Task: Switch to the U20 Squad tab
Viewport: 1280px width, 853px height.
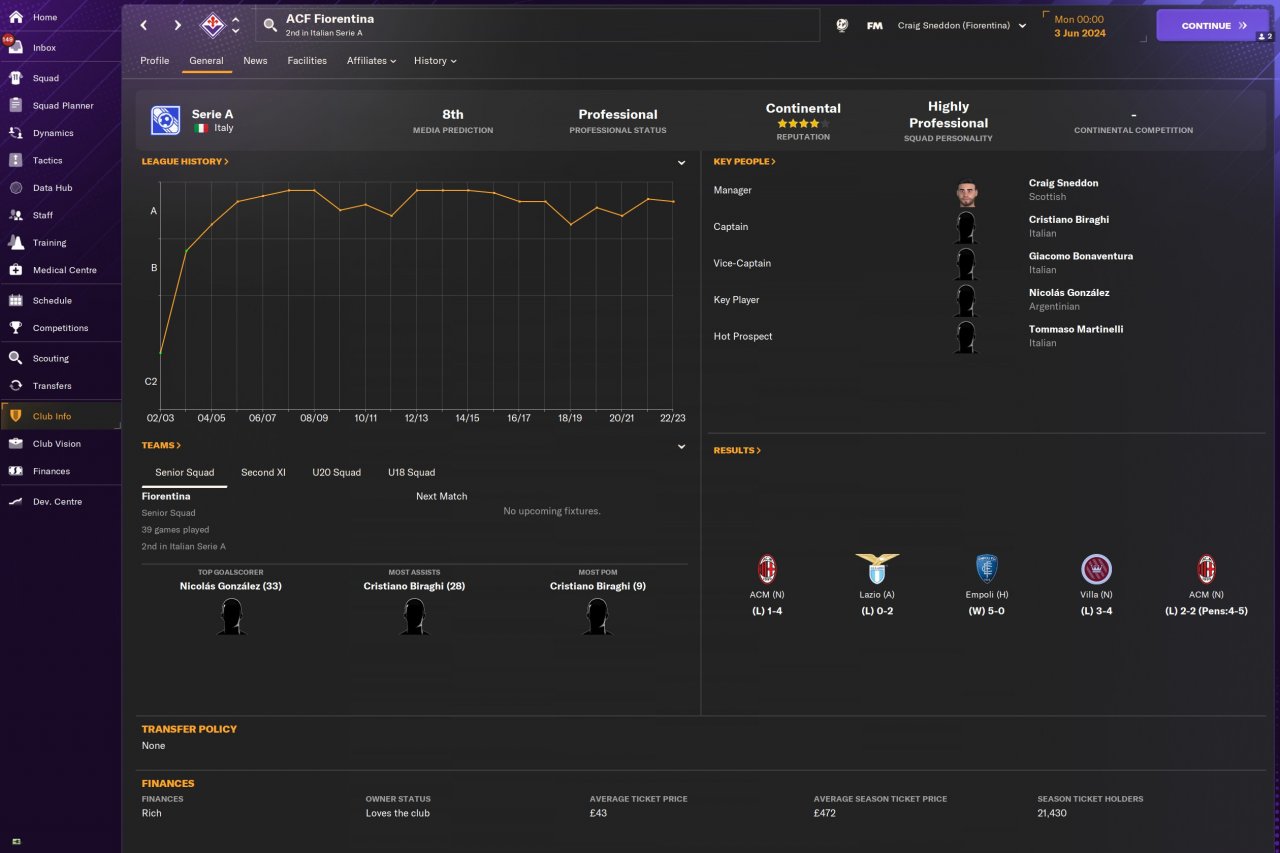Action: tap(336, 472)
